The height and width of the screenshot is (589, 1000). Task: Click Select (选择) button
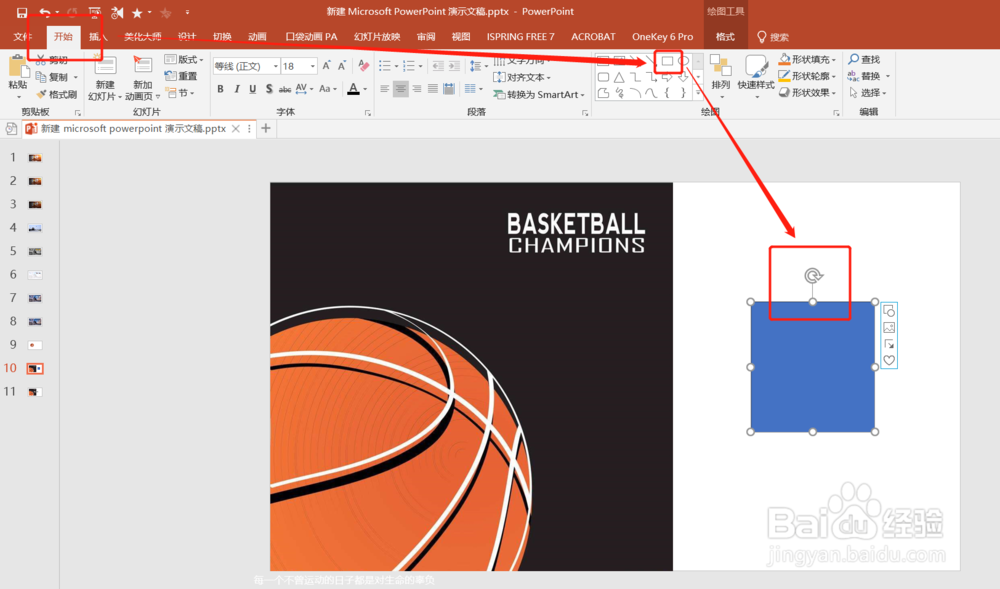click(868, 92)
